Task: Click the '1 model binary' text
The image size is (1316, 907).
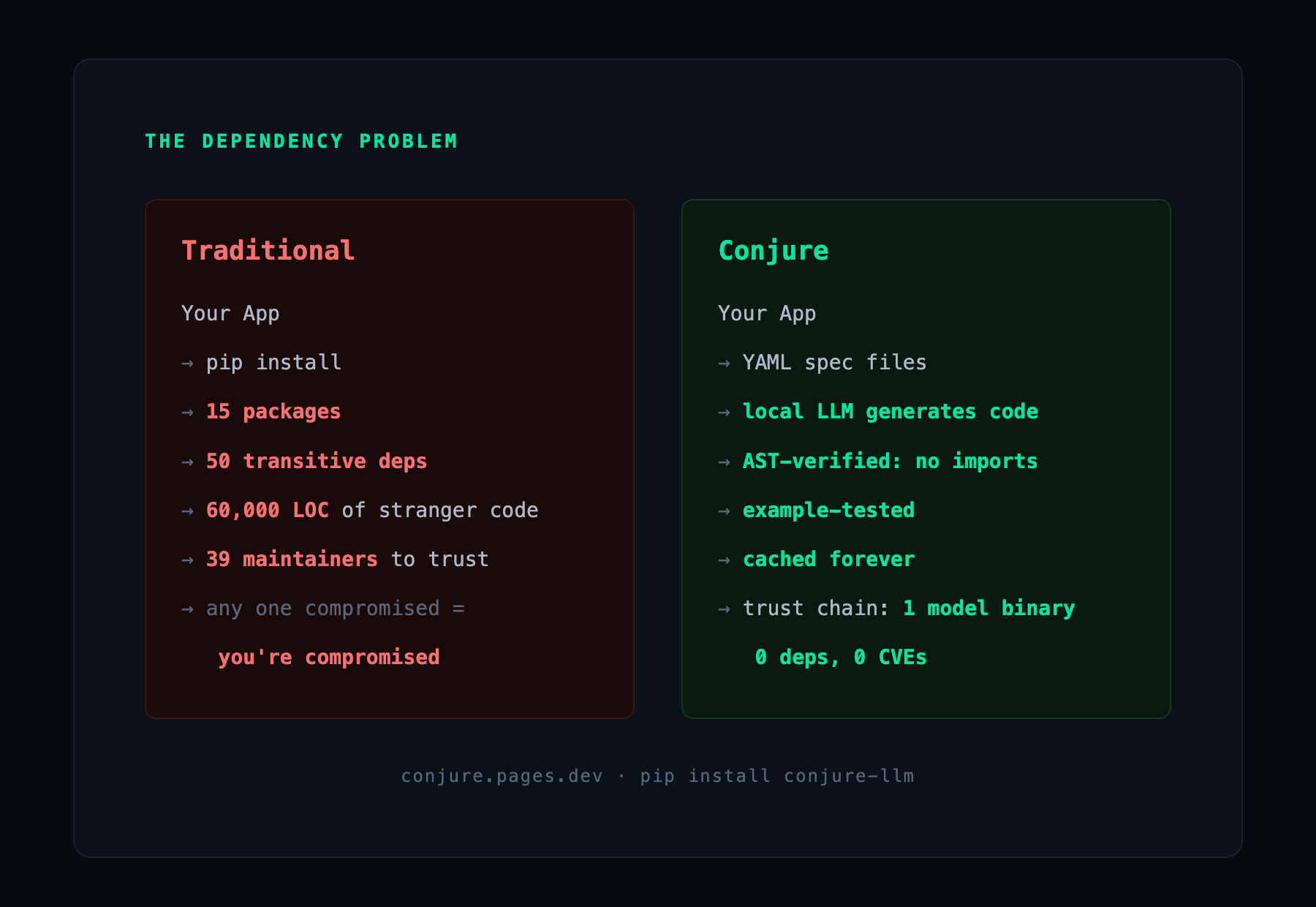Action: point(988,609)
